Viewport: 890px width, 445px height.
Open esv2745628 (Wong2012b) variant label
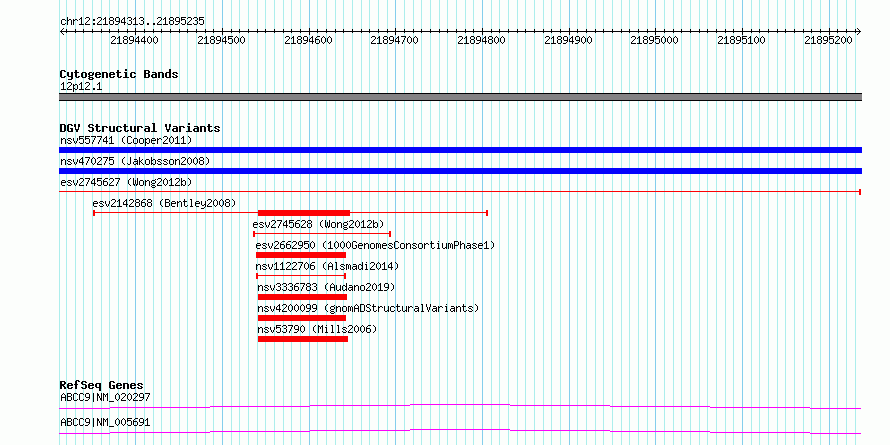coord(318,224)
